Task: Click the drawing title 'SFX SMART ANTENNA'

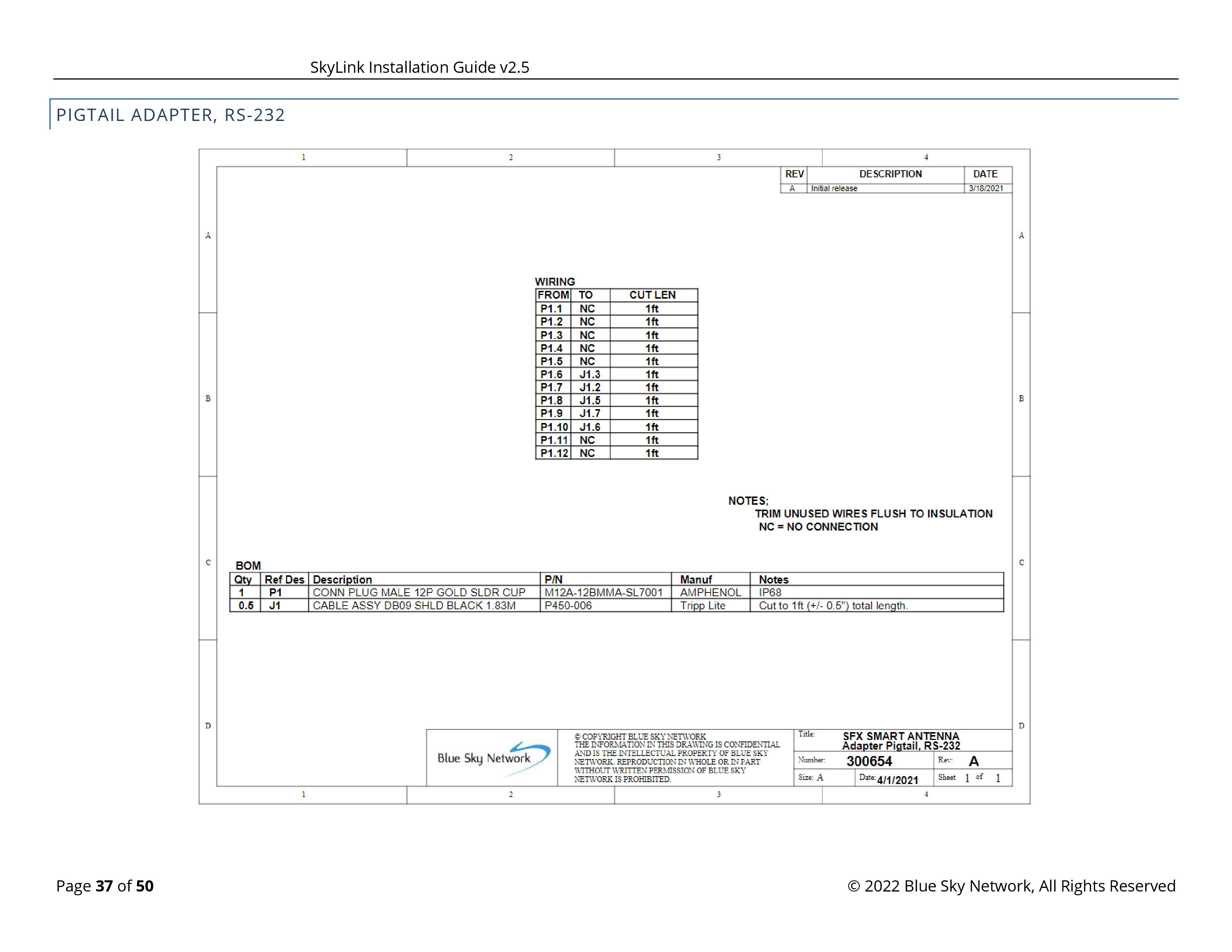Action: tap(901, 736)
